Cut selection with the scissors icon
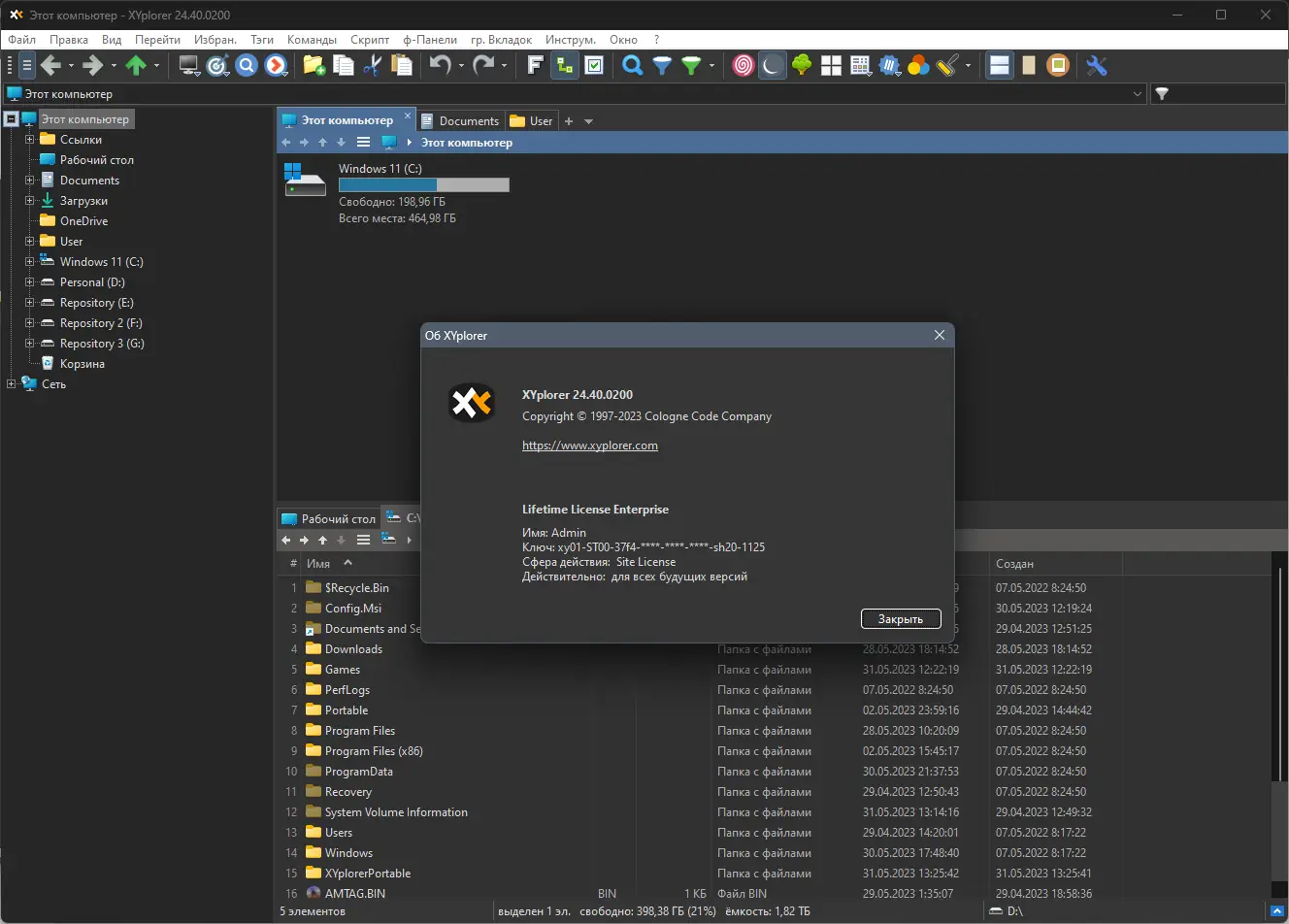The width and height of the screenshot is (1289, 924). point(373,65)
